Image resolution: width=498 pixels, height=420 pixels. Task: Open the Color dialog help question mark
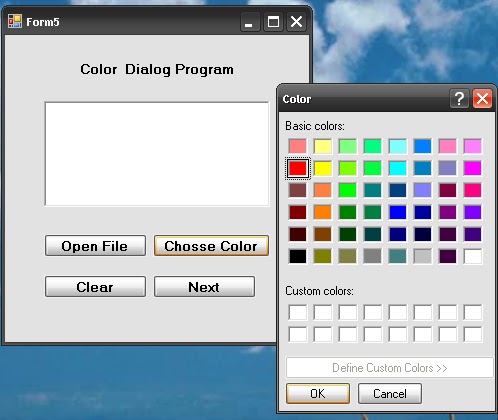pyautogui.click(x=459, y=98)
